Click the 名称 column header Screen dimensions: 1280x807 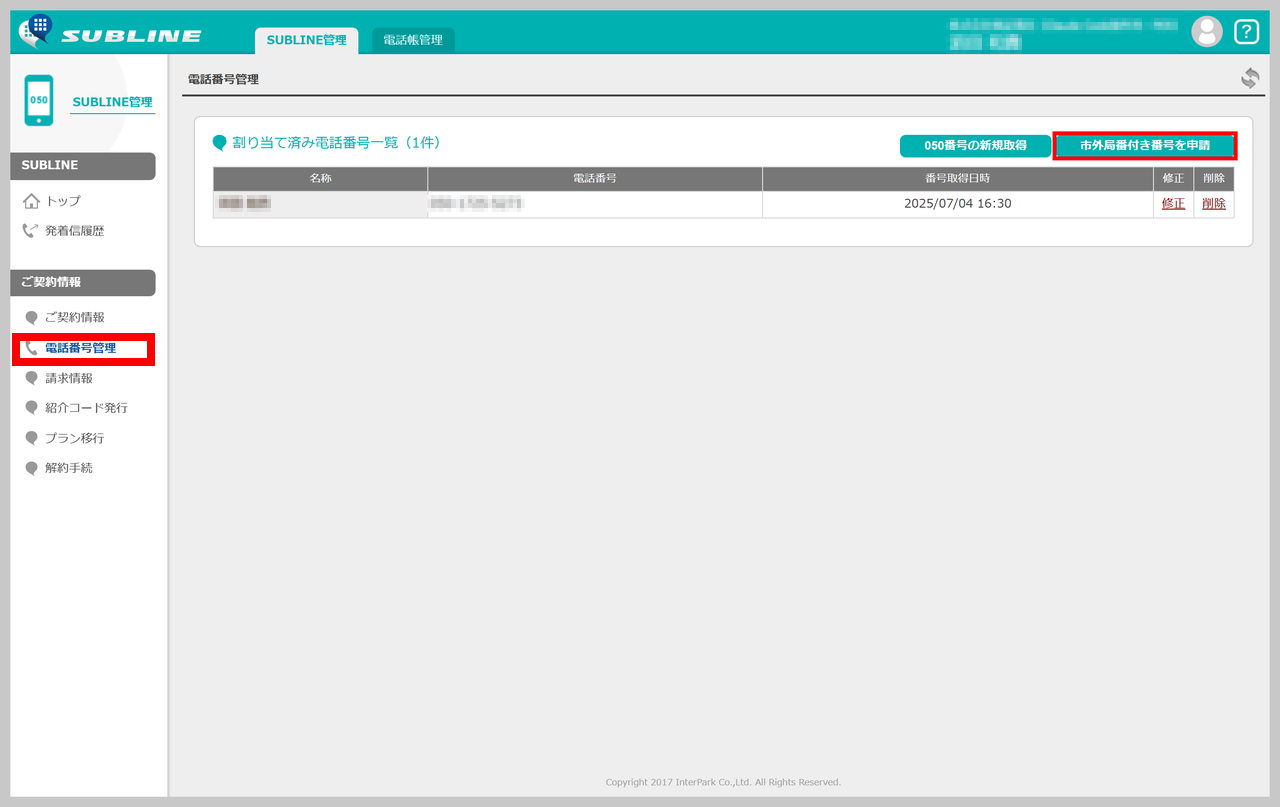click(320, 178)
